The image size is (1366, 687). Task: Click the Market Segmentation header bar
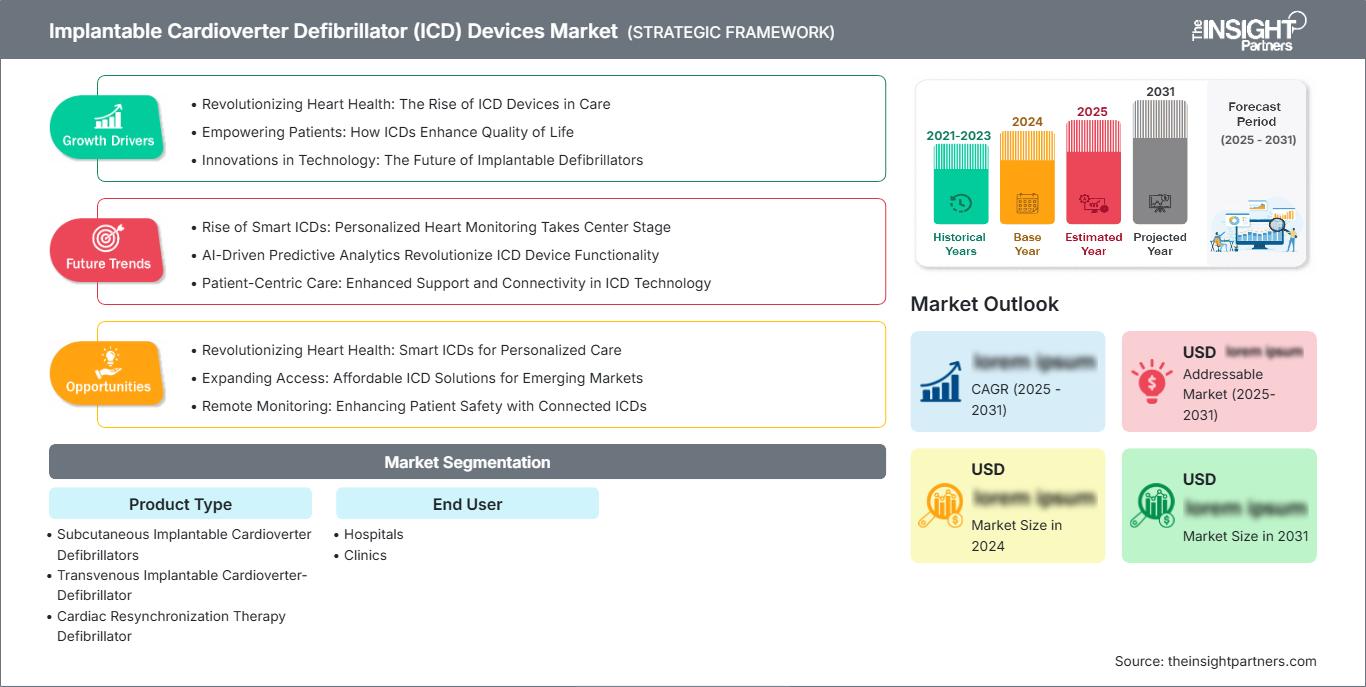click(x=467, y=462)
